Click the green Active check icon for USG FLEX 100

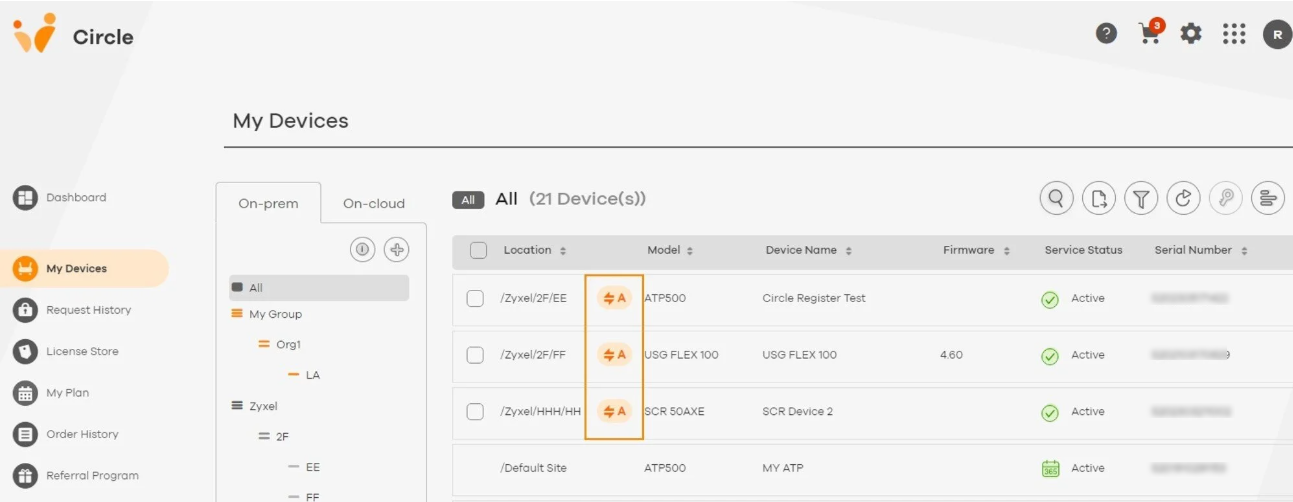[x=1050, y=355]
